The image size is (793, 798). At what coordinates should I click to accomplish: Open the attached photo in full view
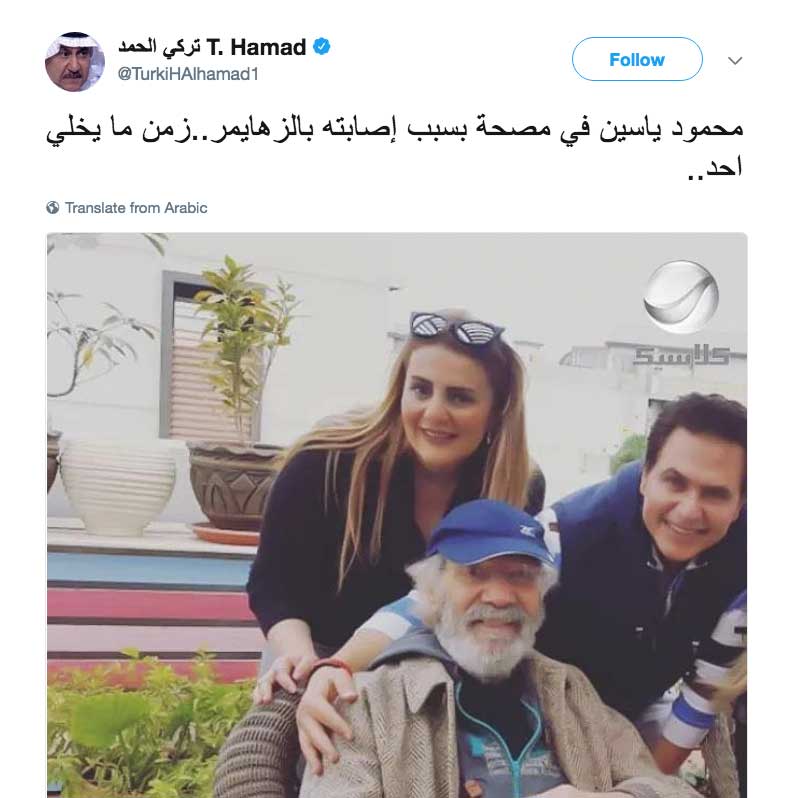(x=397, y=515)
